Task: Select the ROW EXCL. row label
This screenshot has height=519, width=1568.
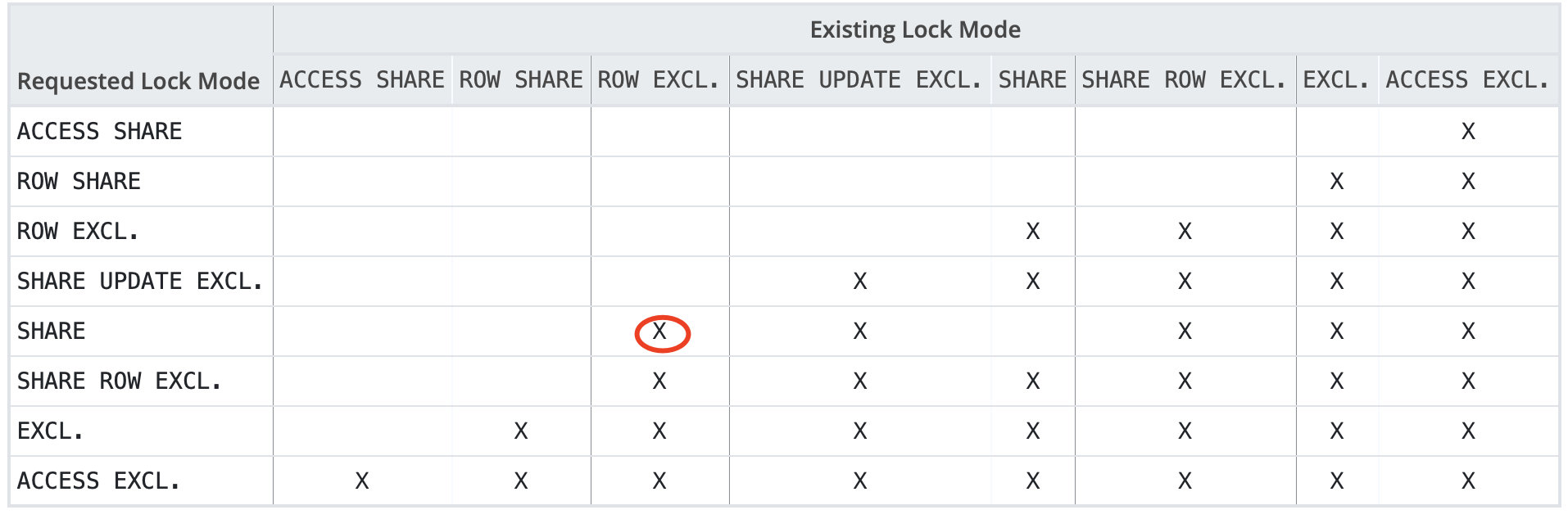Action: click(79, 232)
